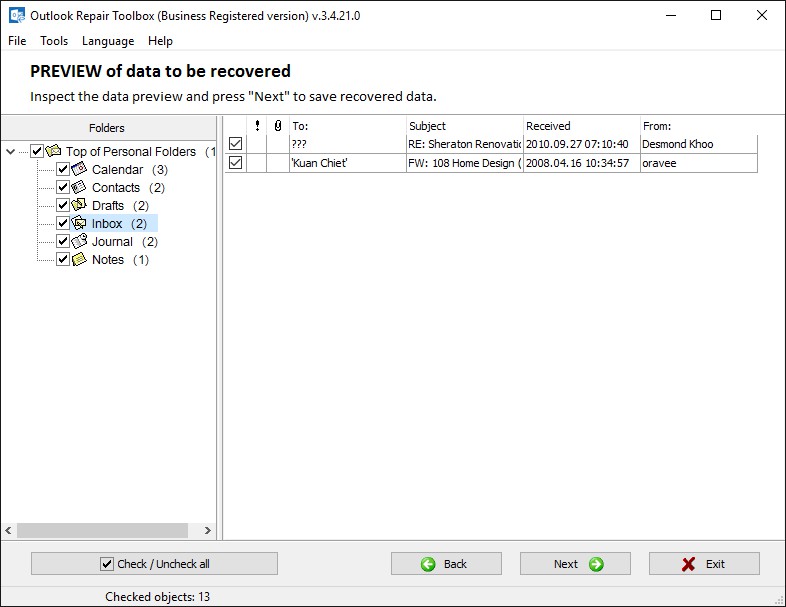The width and height of the screenshot is (786, 607).
Task: Uncheck the Desmond Khoo email checkbox
Action: point(235,144)
